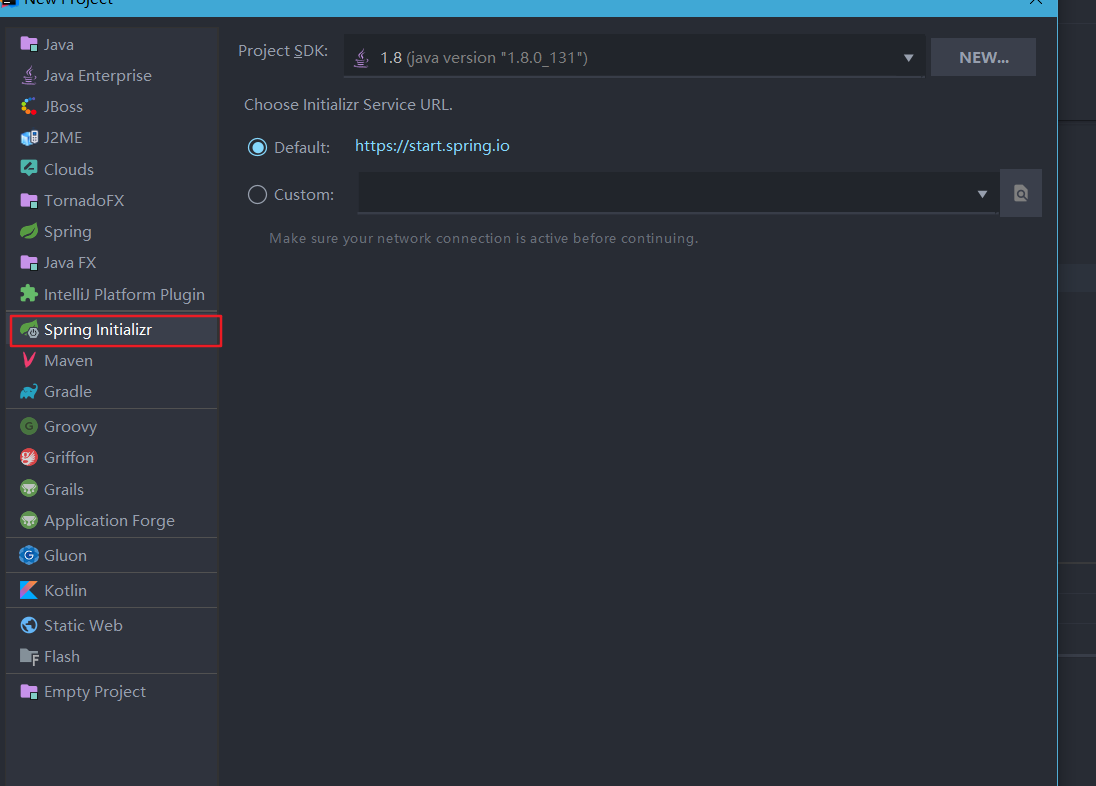The image size is (1096, 786).
Task: Click the 'Project SDK:' label
Action: [x=283, y=51]
